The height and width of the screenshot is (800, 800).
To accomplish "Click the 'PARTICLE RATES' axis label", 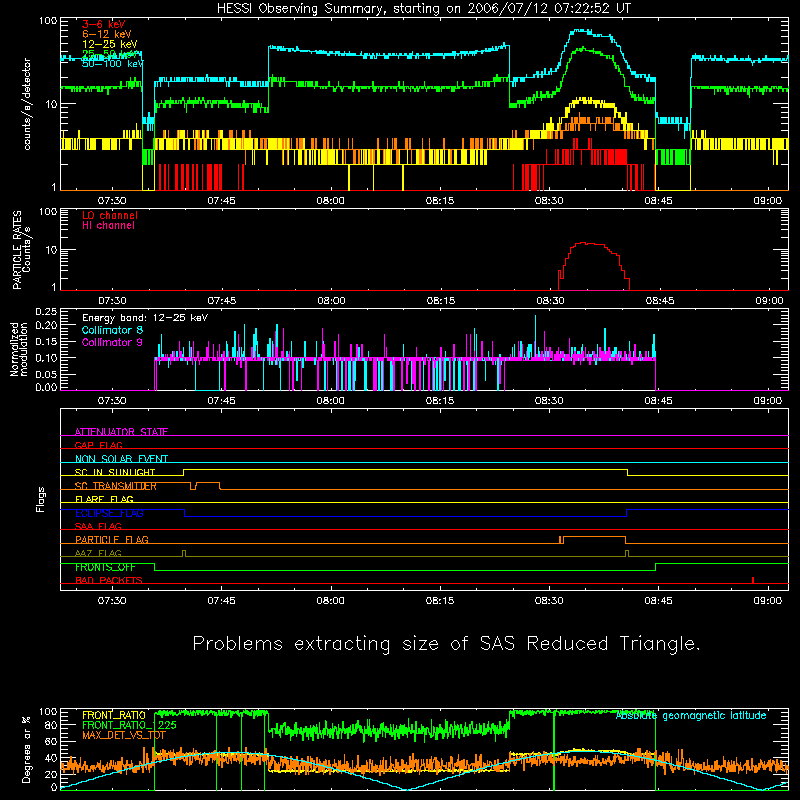I will click(17, 249).
